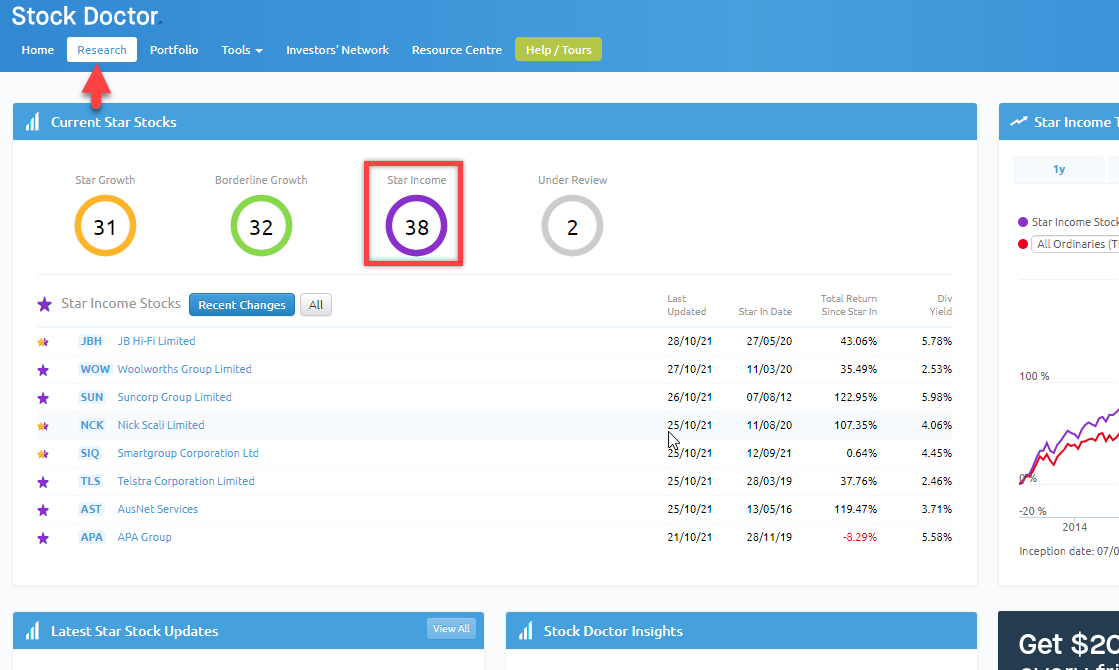This screenshot has width=1119, height=670.
Task: Click the Stock Doctor logo
Action: (x=85, y=16)
